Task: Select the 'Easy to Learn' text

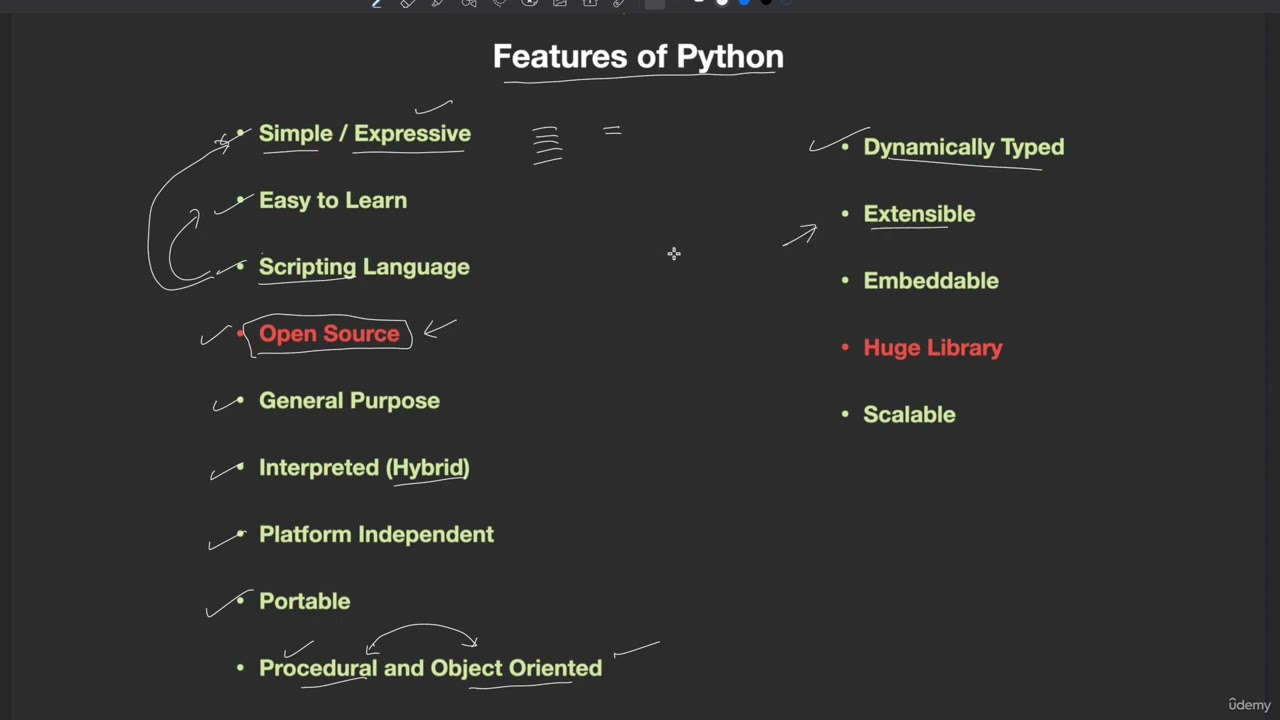Action: (333, 200)
